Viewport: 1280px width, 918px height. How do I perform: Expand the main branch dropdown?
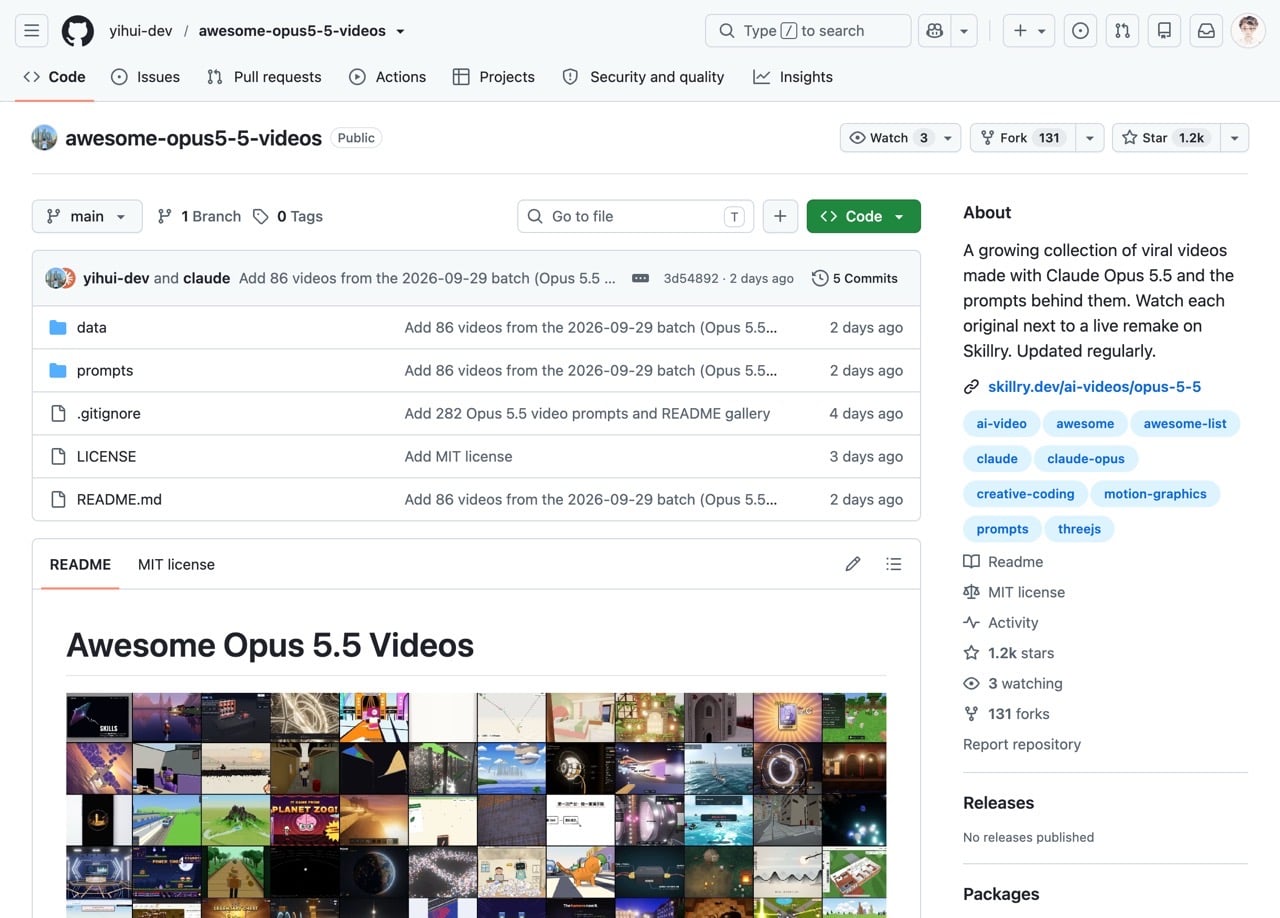point(87,216)
